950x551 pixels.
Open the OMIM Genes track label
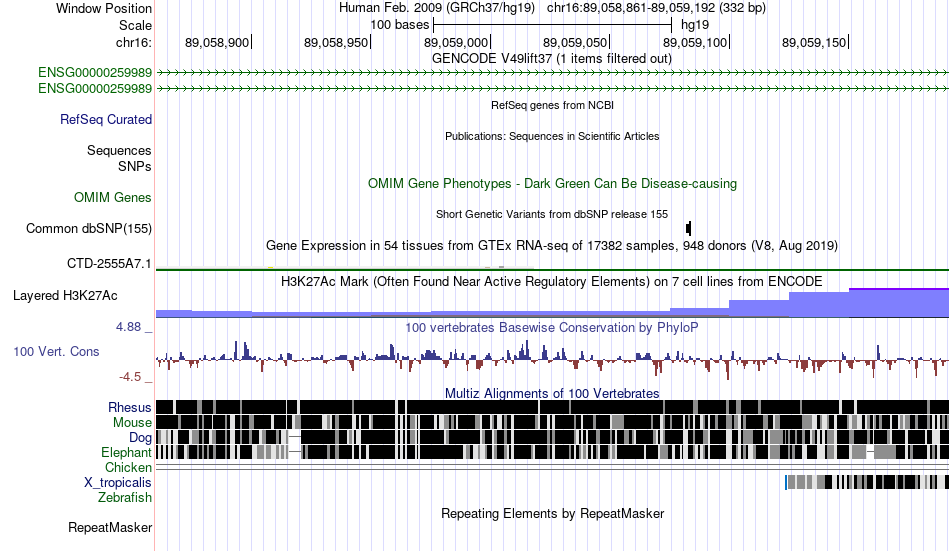(x=113, y=198)
